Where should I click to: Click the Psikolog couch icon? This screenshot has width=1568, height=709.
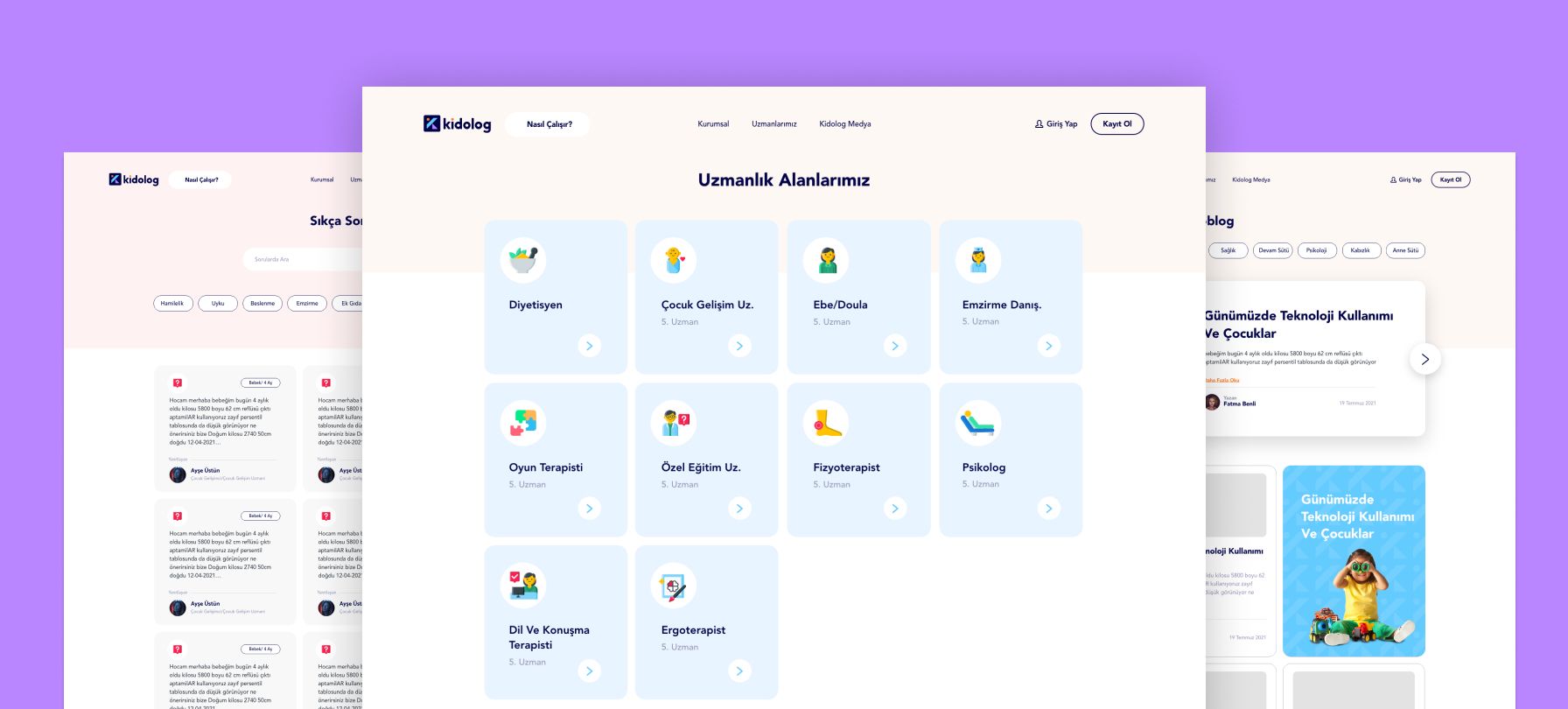click(977, 423)
